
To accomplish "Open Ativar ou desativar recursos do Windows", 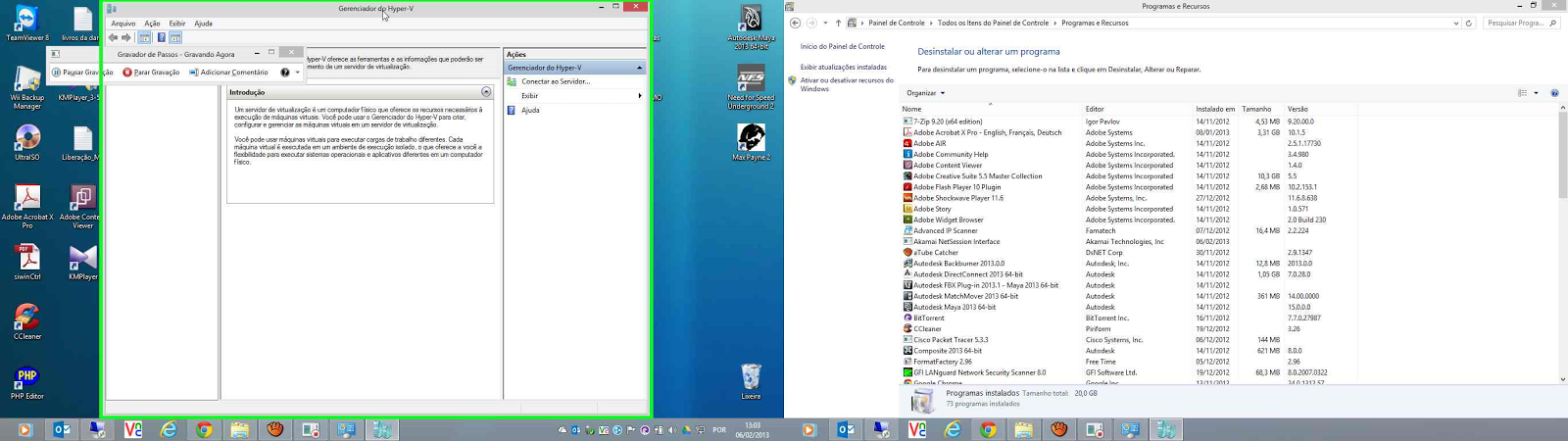I will click(x=847, y=84).
